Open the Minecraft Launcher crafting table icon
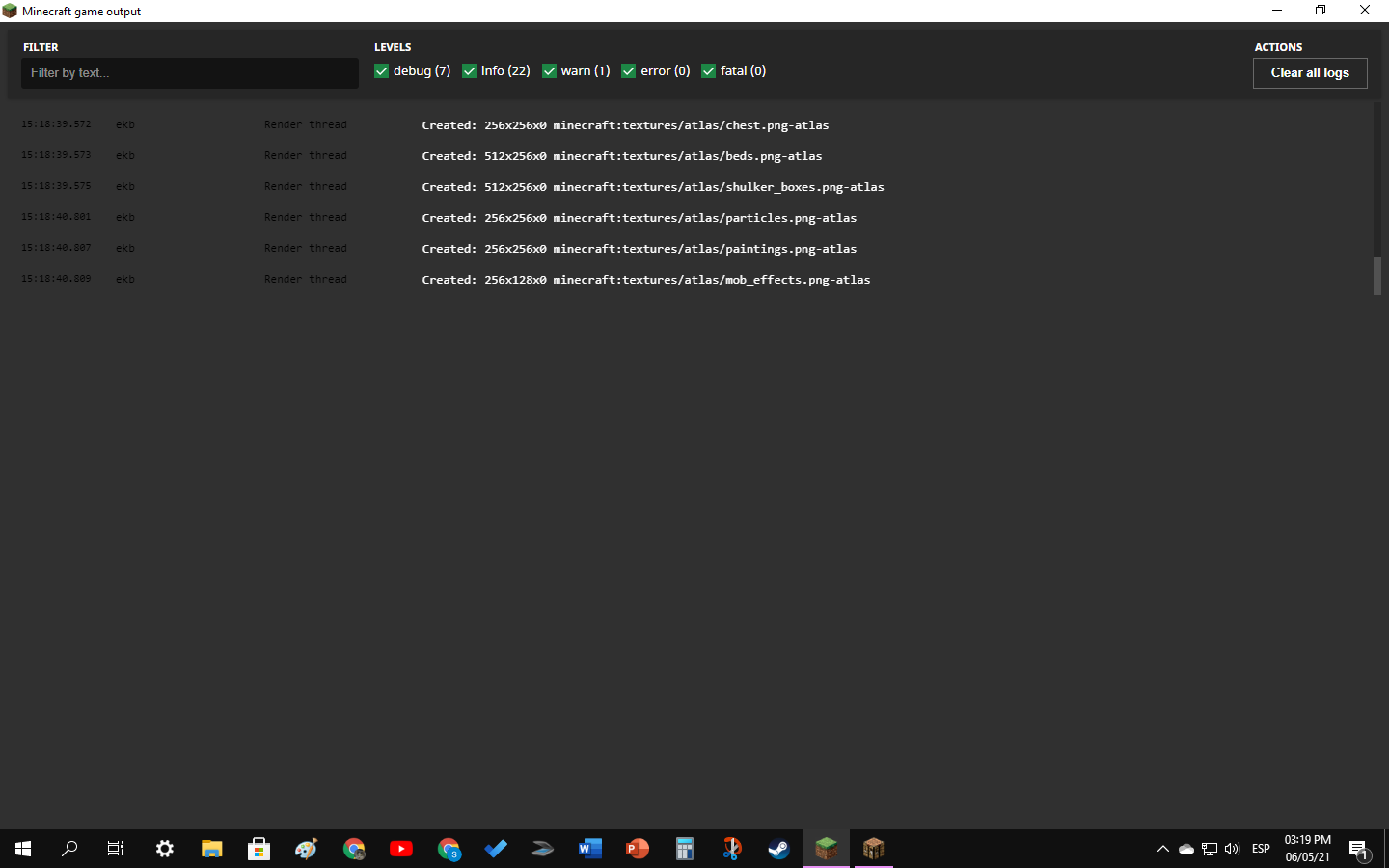 (874, 849)
